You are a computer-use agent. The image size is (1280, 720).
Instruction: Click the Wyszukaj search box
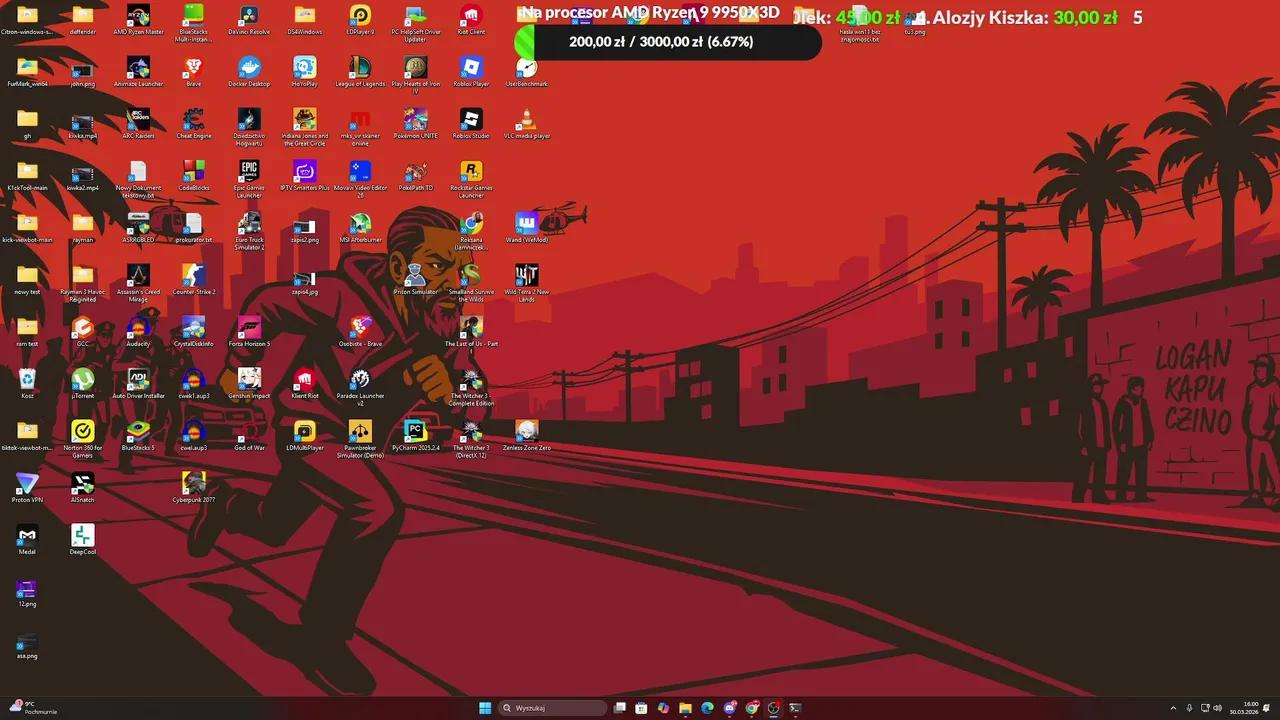point(553,707)
